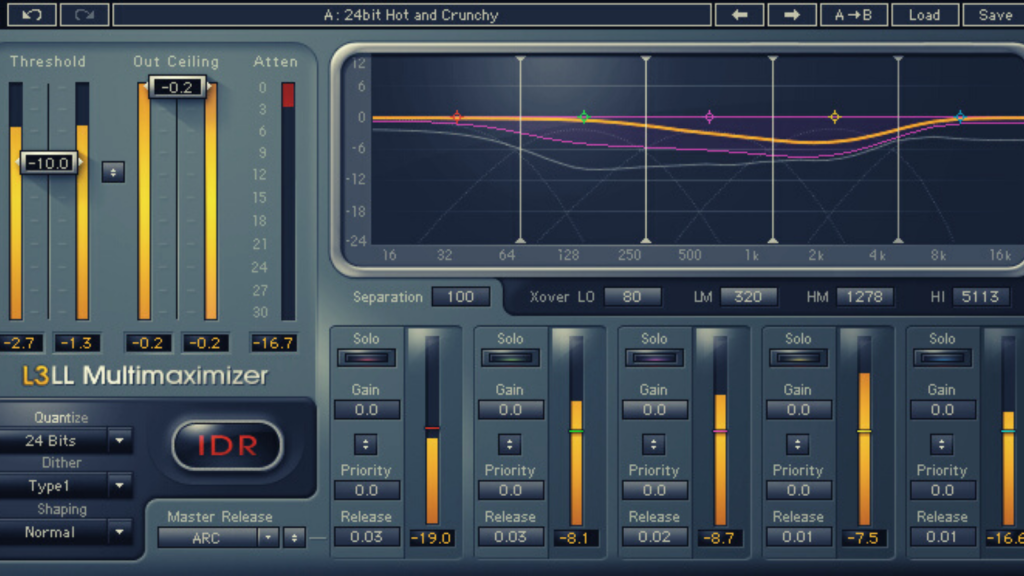Image resolution: width=1024 pixels, height=576 pixels.
Task: Click the 5113 Hz crossover line top handle
Action: click(899, 59)
